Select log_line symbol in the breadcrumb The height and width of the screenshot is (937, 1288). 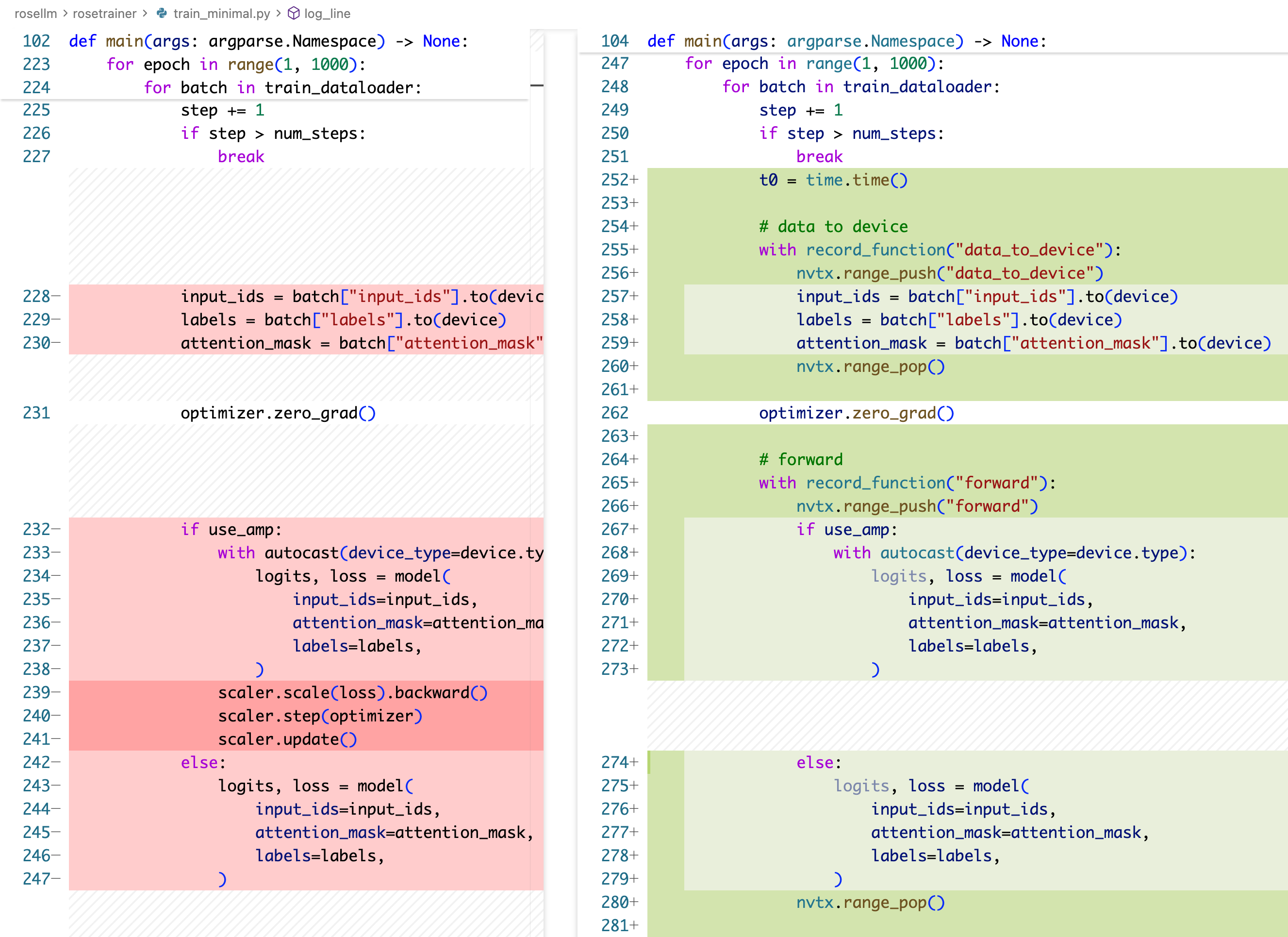[327, 13]
